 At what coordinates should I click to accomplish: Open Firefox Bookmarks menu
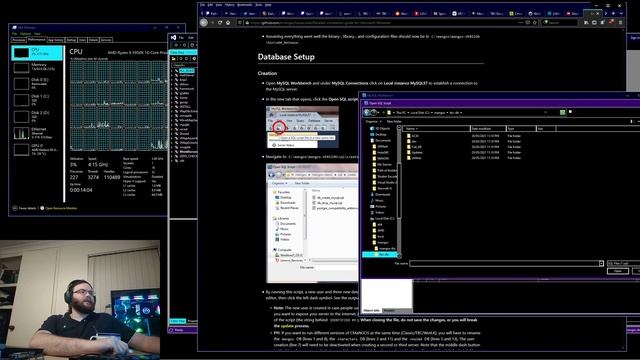245,5
